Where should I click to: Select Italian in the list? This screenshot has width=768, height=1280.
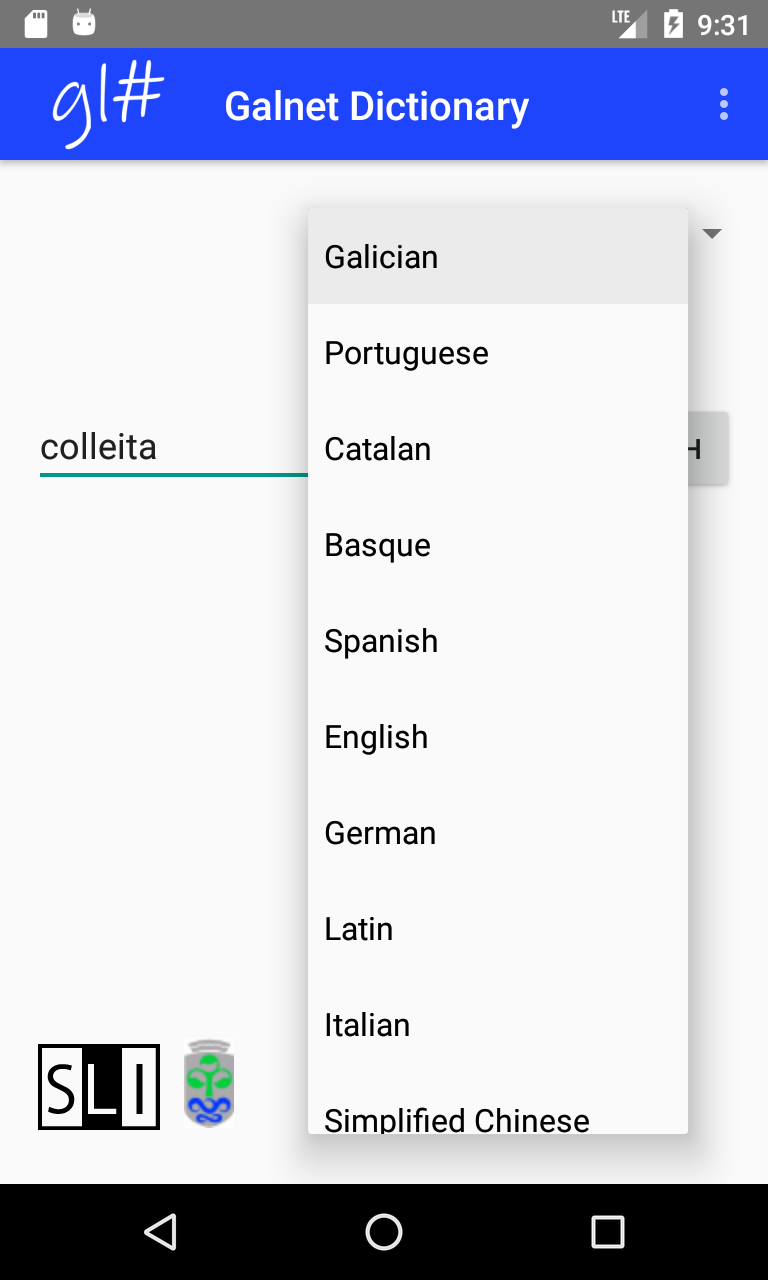(x=497, y=1025)
